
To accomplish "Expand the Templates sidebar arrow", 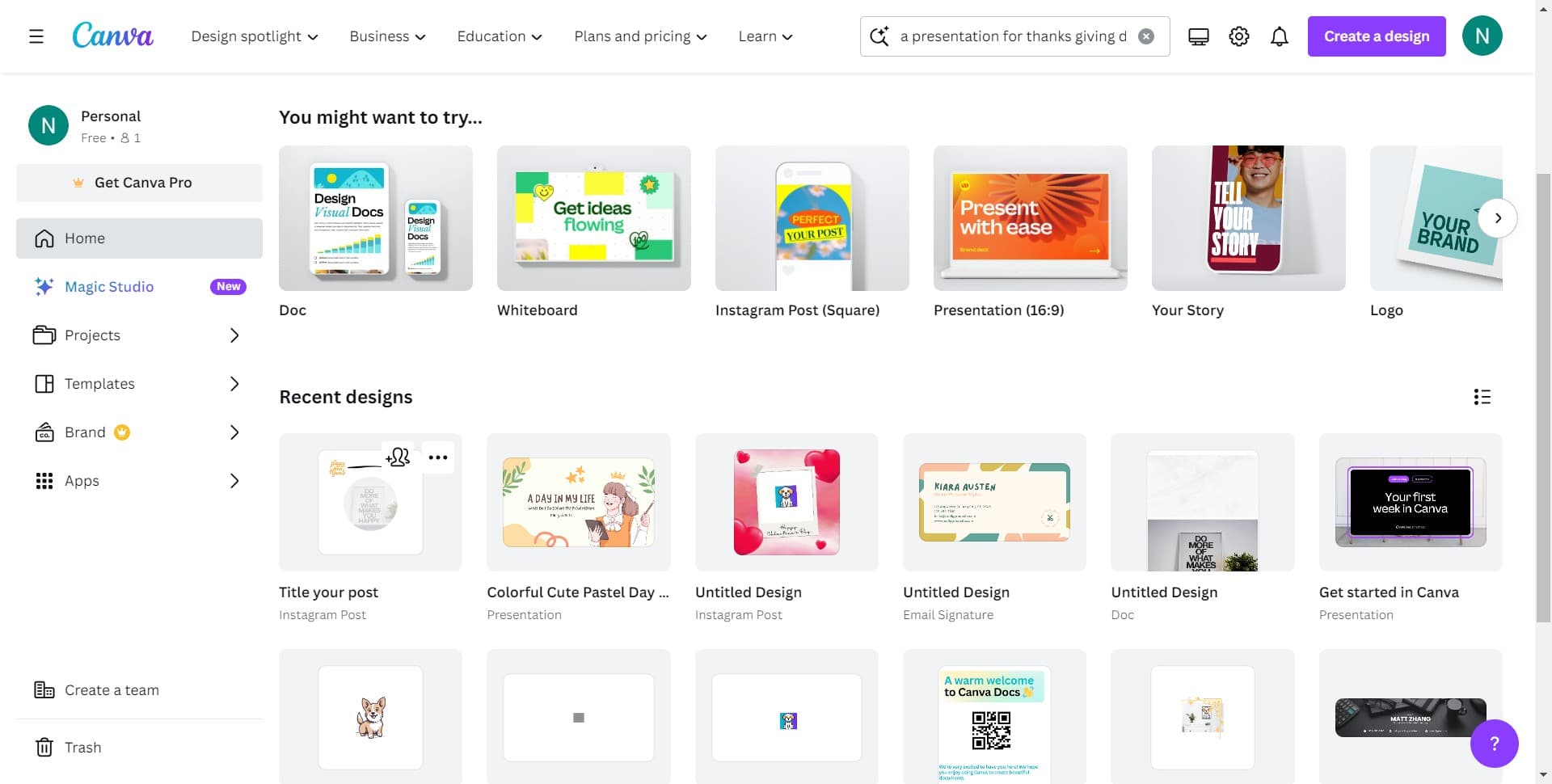I will (234, 384).
